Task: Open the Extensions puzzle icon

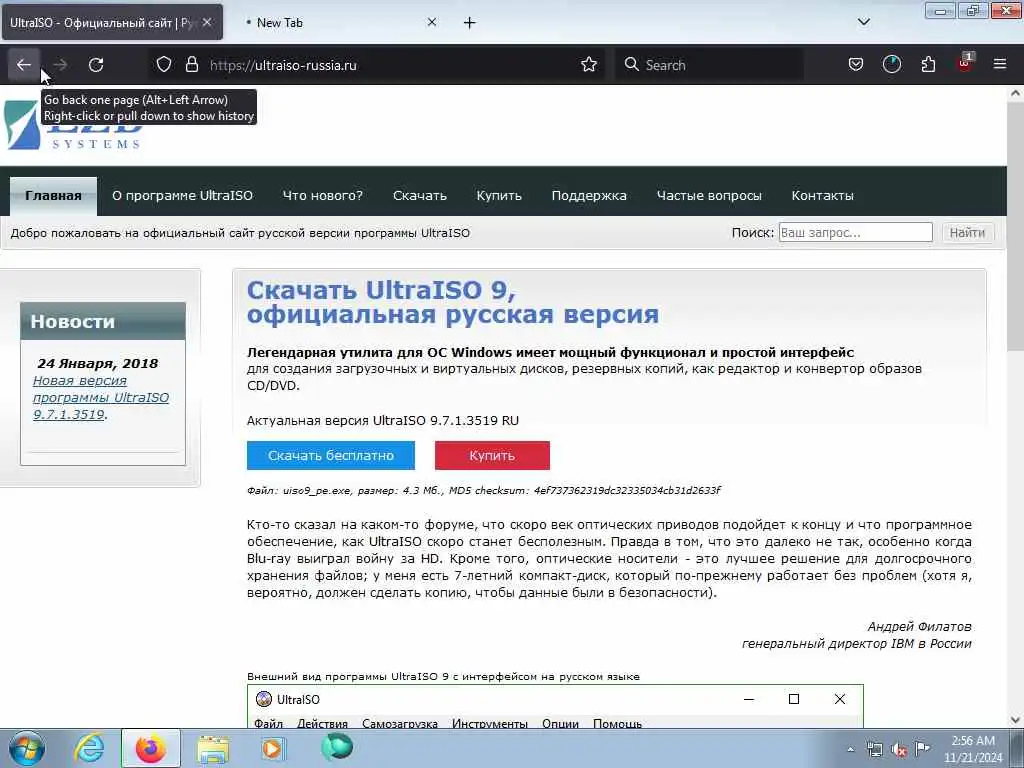Action: (x=928, y=65)
